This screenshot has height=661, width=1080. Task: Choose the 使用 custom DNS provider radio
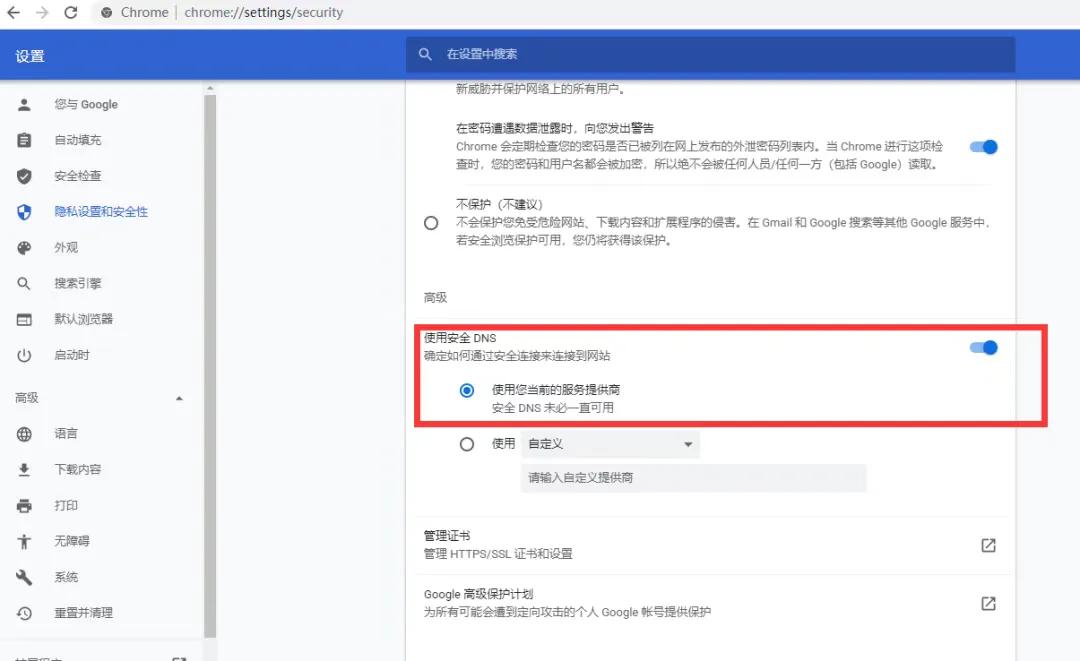point(466,444)
